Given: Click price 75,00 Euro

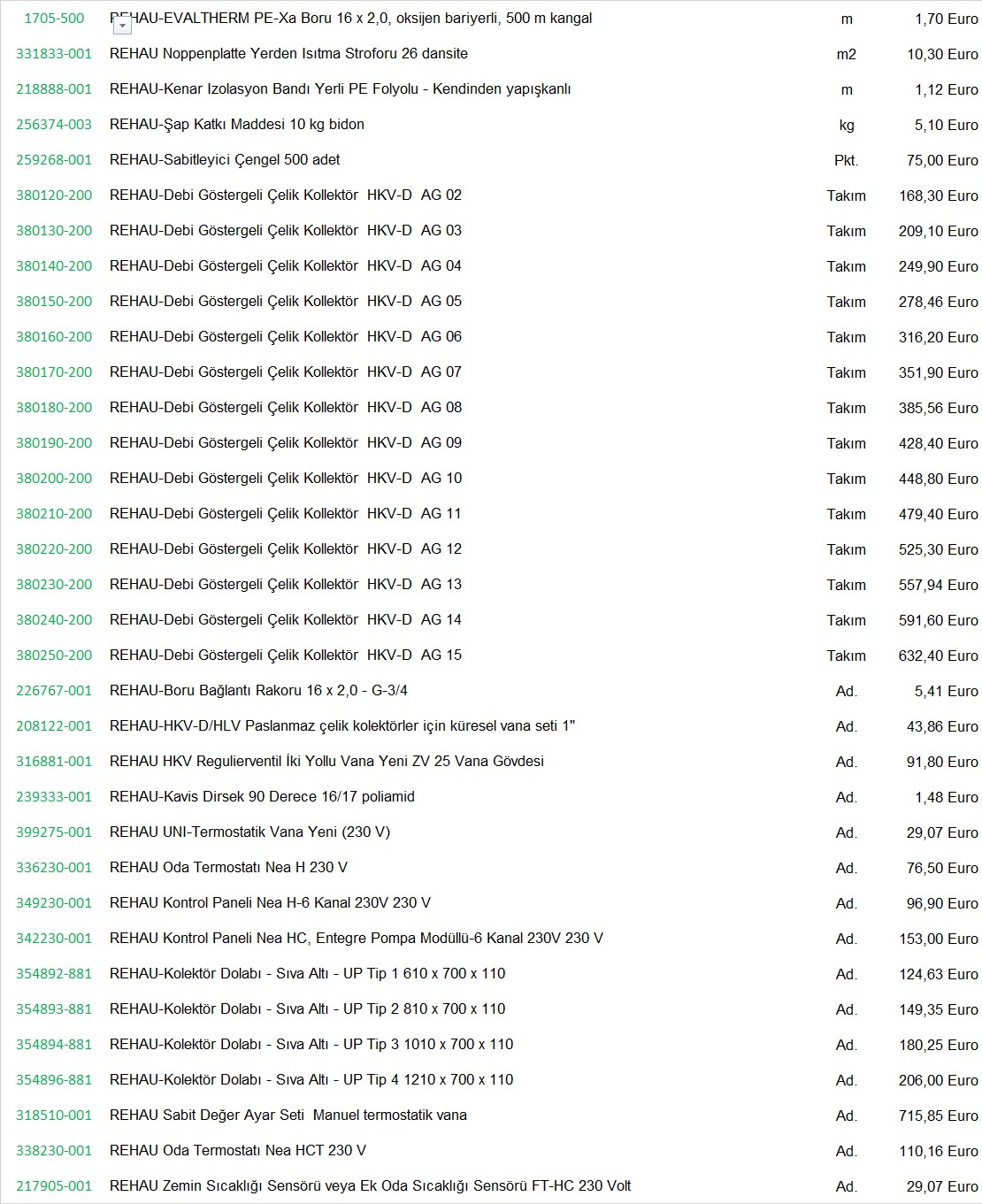Looking at the screenshot, I should [942, 160].
